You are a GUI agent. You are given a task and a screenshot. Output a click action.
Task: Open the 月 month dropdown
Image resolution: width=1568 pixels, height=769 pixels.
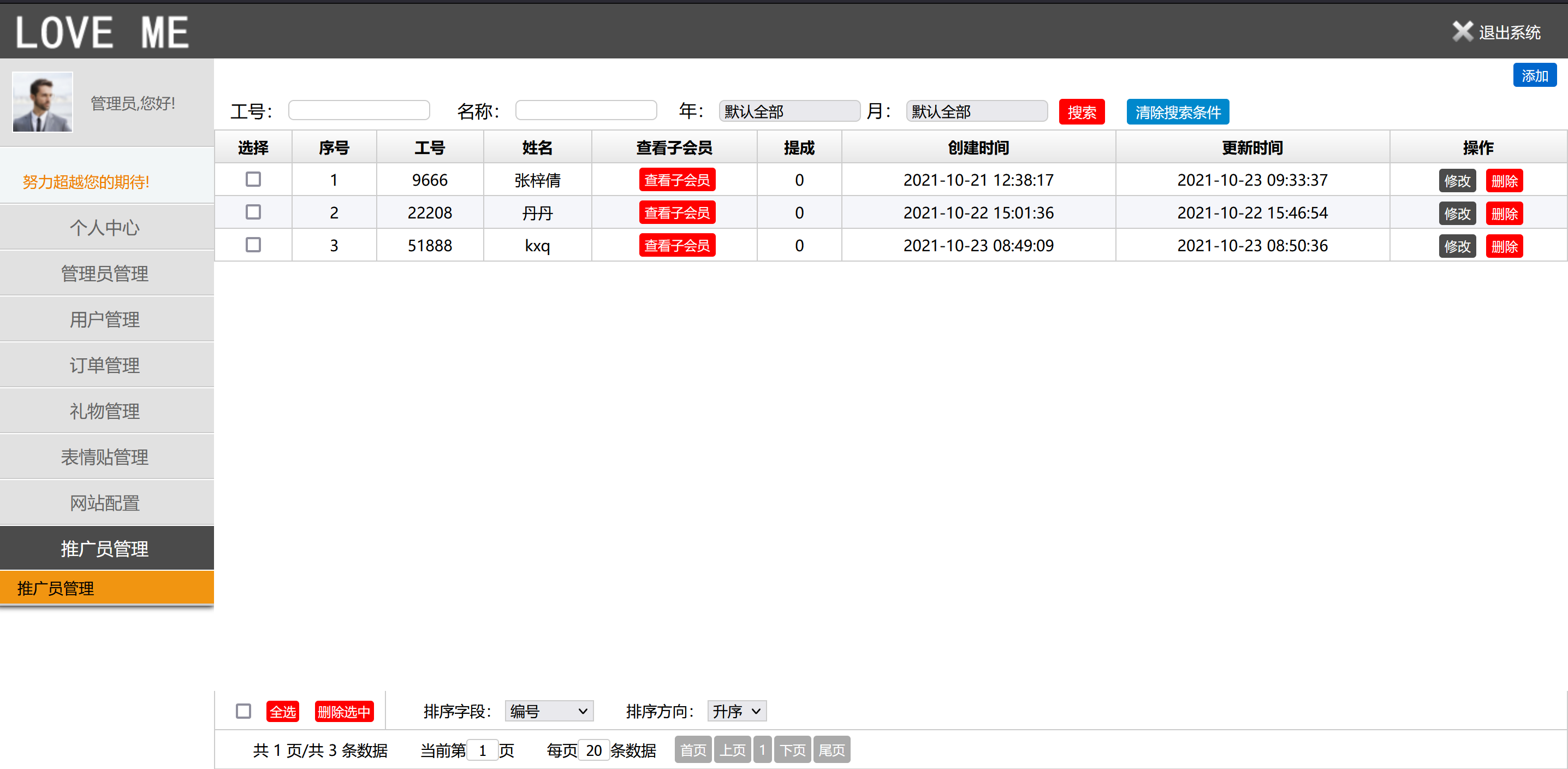tap(976, 111)
